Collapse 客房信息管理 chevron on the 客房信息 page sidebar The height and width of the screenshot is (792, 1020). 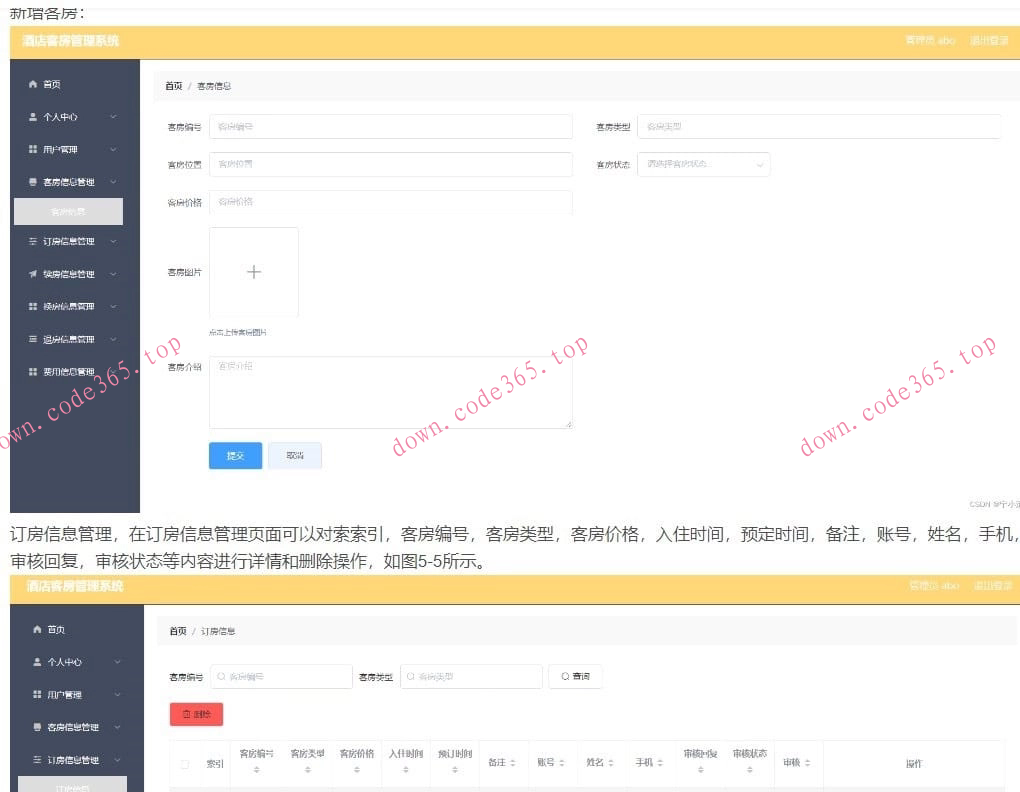click(x=113, y=181)
